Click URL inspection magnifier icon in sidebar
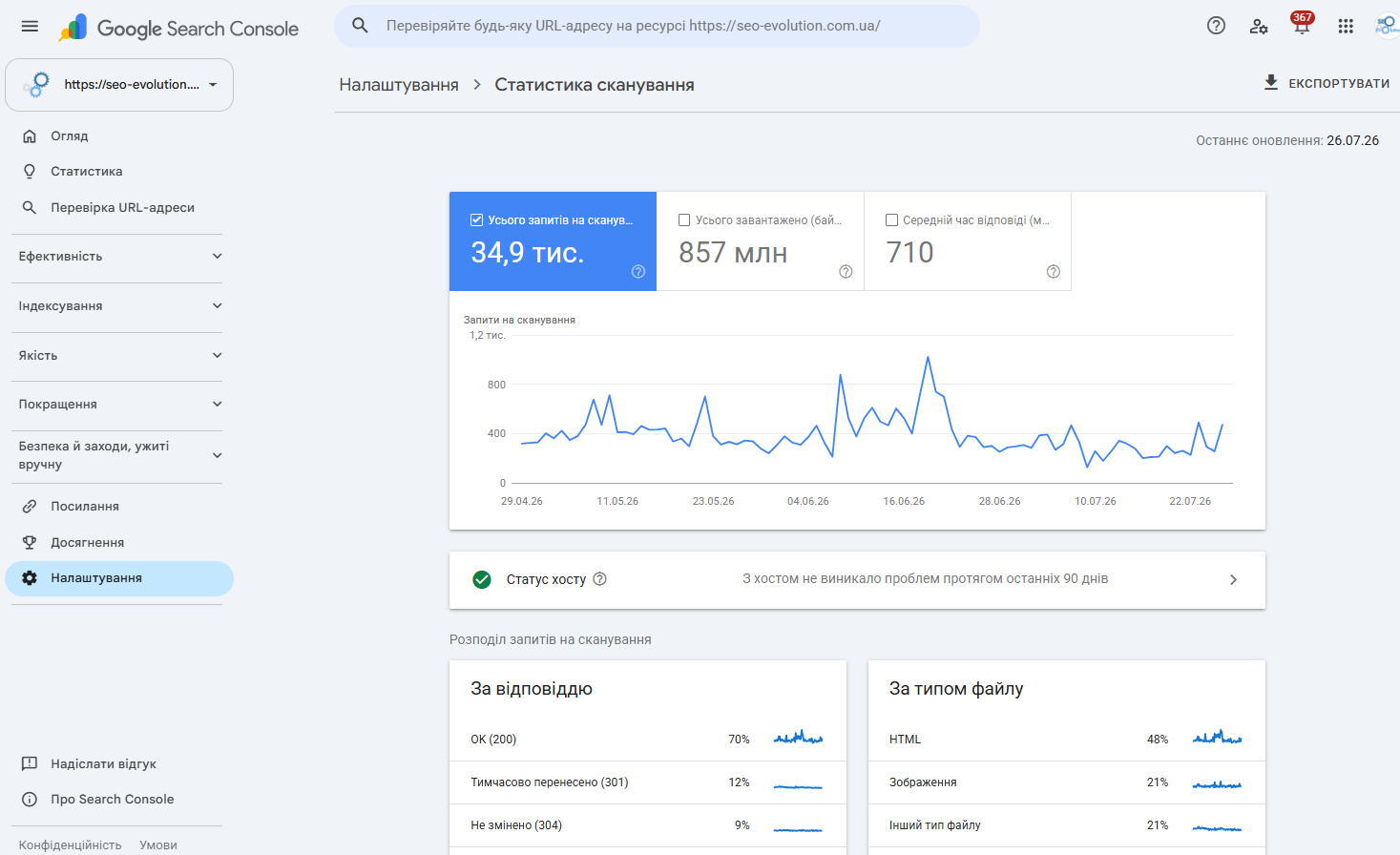Screen dimensions: 1400x855 [x=30, y=207]
